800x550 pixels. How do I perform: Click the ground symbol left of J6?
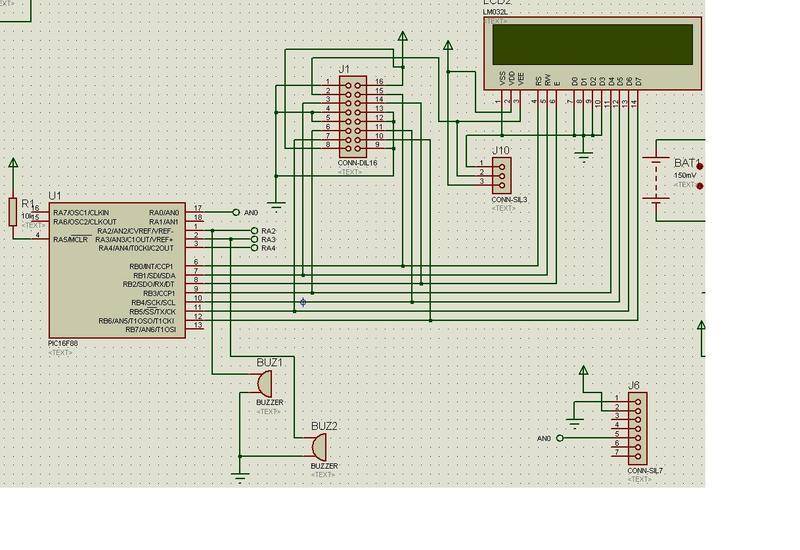click(x=574, y=423)
